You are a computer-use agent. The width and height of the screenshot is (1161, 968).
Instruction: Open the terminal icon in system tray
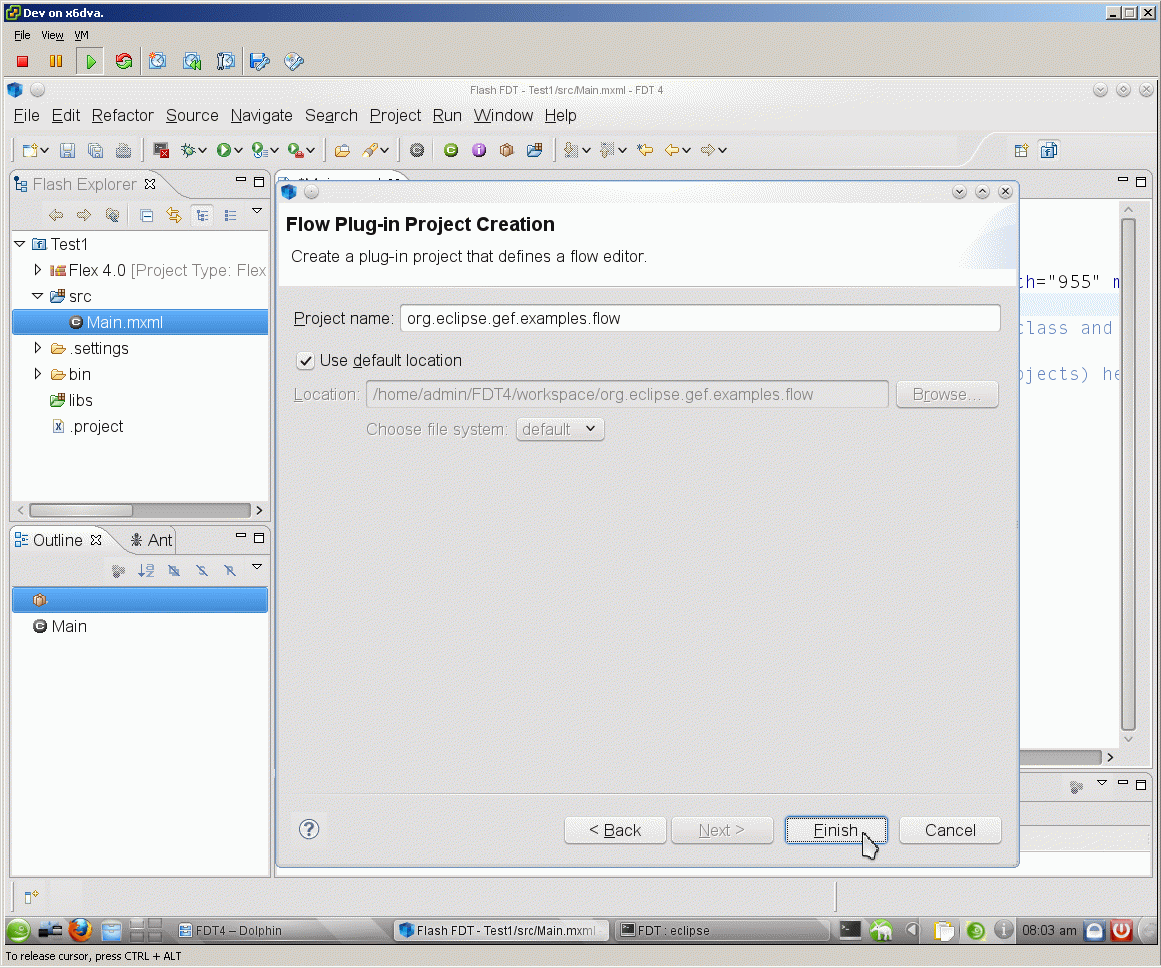[x=850, y=929]
